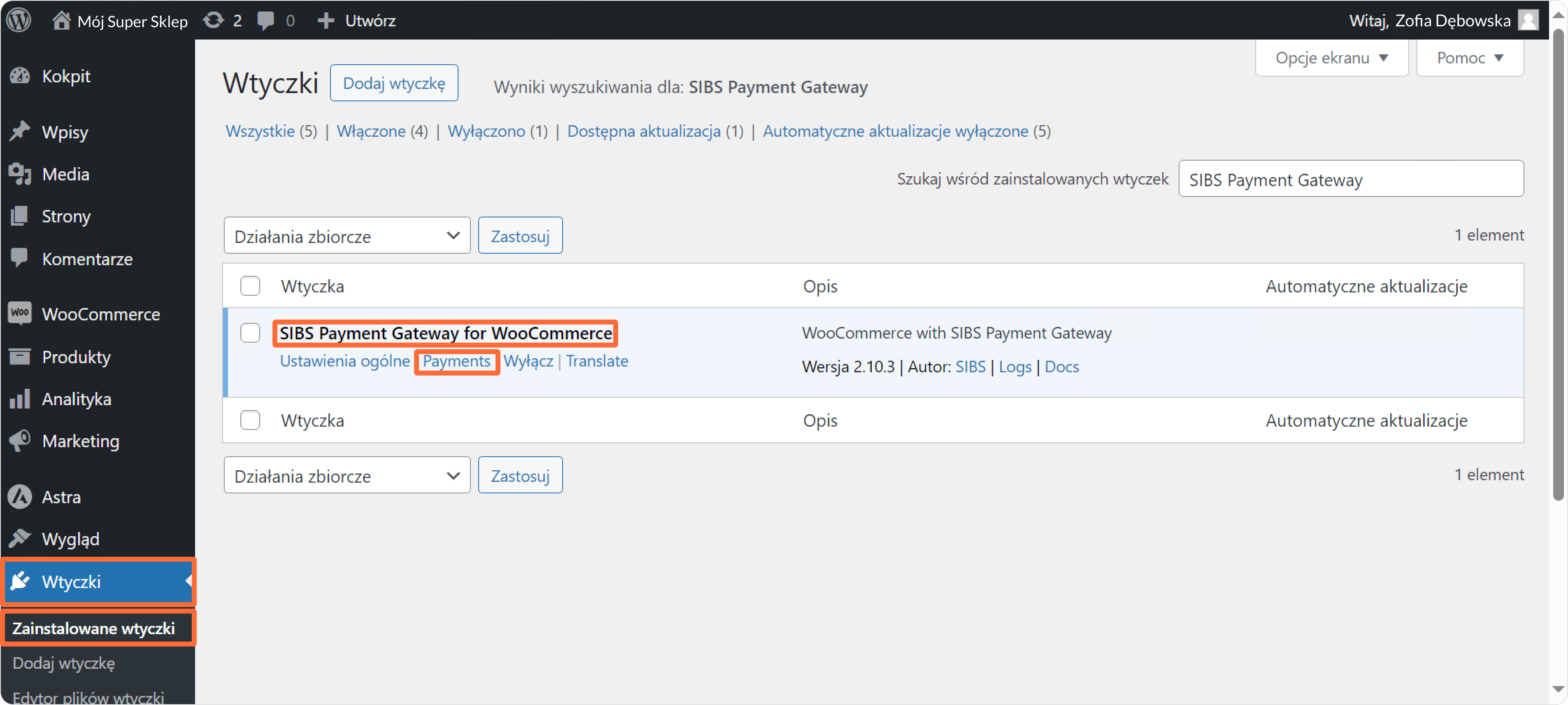
Task: Click the plugin search input field
Action: (1350, 180)
